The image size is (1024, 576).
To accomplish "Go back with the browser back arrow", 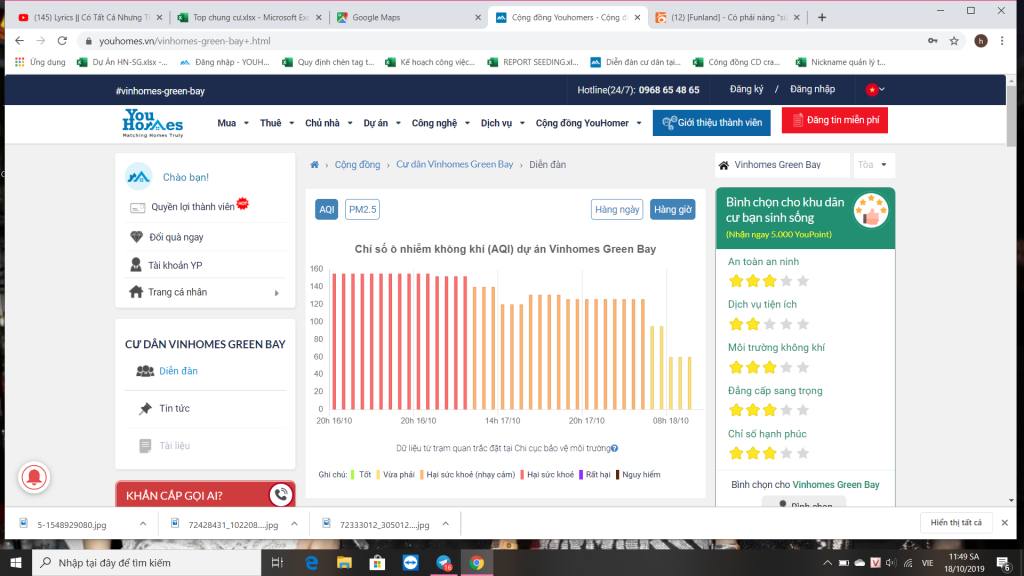I will pos(20,40).
